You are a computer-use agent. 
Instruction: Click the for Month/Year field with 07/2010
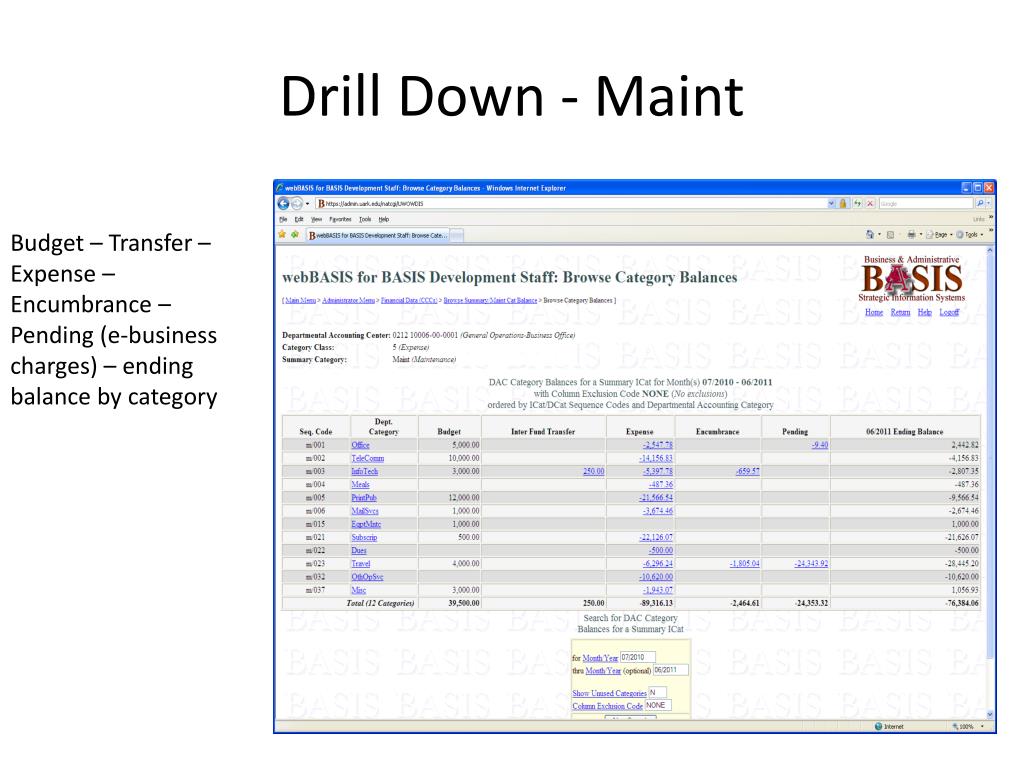pos(637,657)
